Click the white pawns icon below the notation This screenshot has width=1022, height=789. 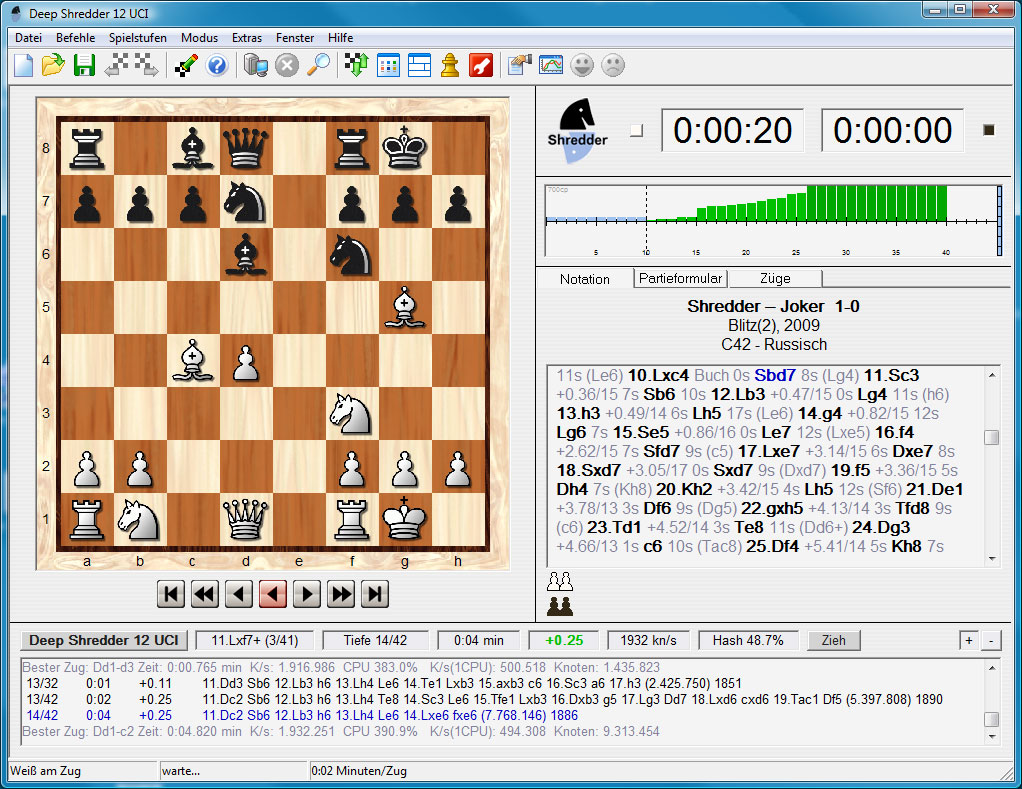(x=560, y=581)
